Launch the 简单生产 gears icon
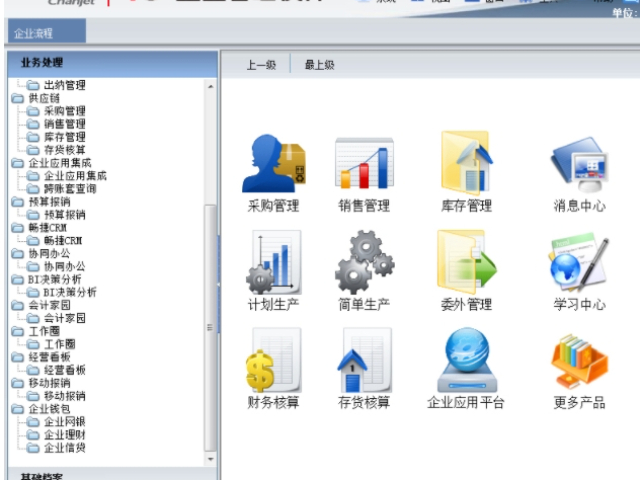This screenshot has height=480, width=640. pyautogui.click(x=364, y=262)
